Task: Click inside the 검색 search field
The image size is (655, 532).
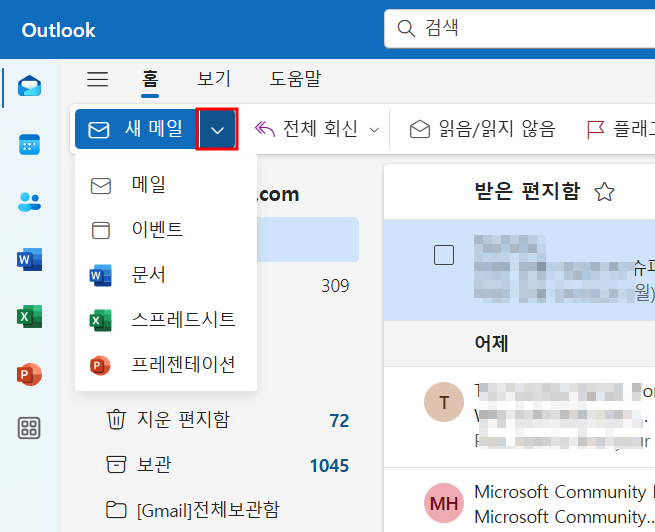Action: pyautogui.click(x=519, y=28)
